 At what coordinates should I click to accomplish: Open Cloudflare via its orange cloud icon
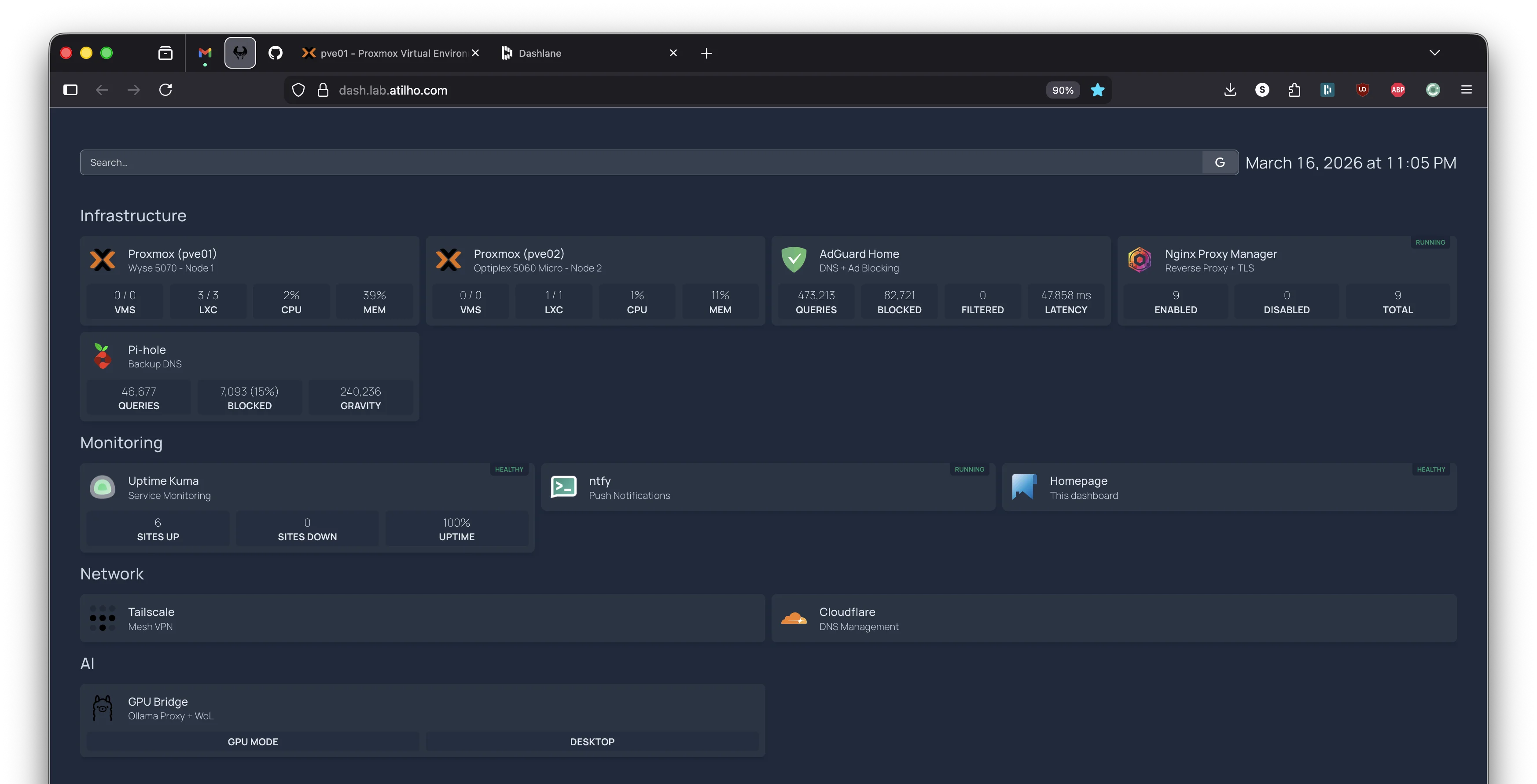(795, 618)
